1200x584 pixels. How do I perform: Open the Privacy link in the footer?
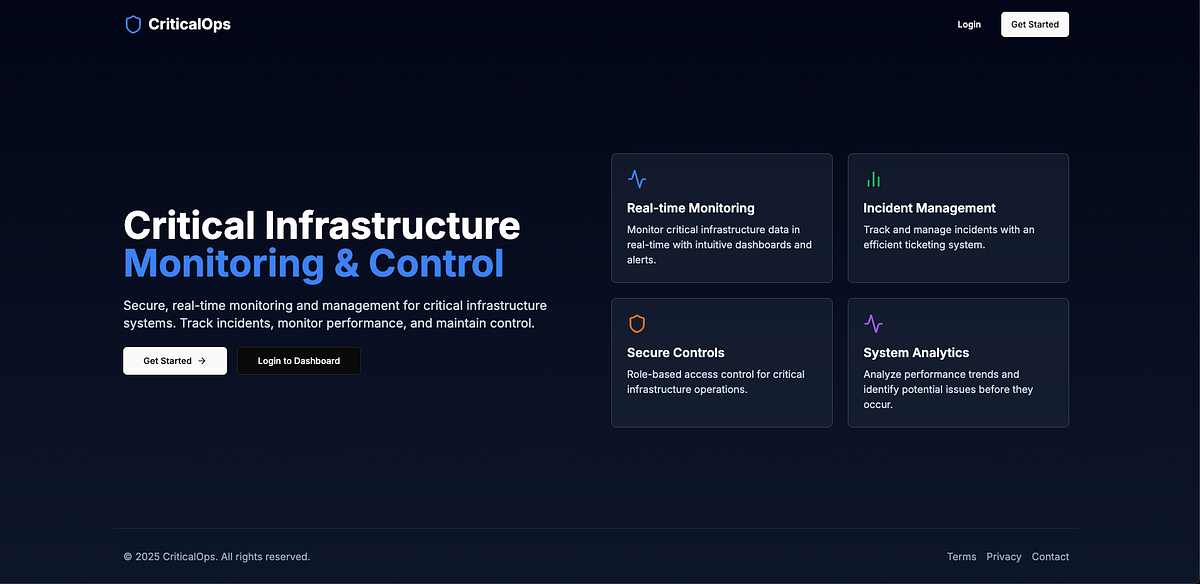pyautogui.click(x=1004, y=556)
